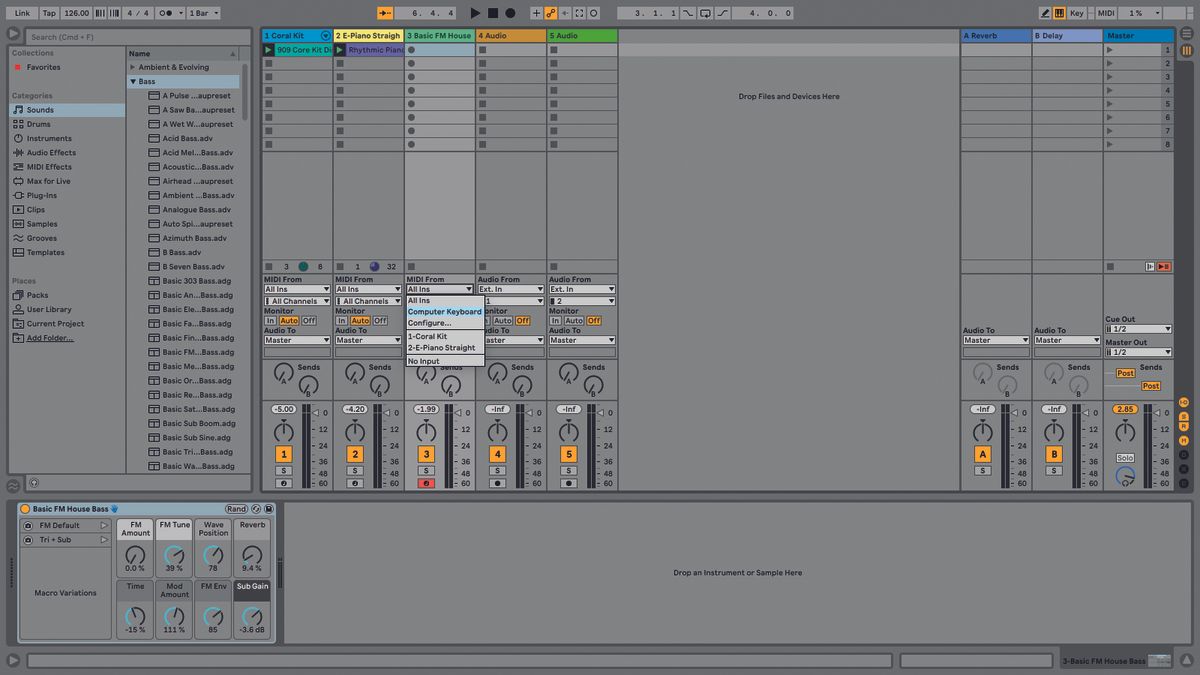
Task: Click track 1 pan knob
Action: coord(284,431)
